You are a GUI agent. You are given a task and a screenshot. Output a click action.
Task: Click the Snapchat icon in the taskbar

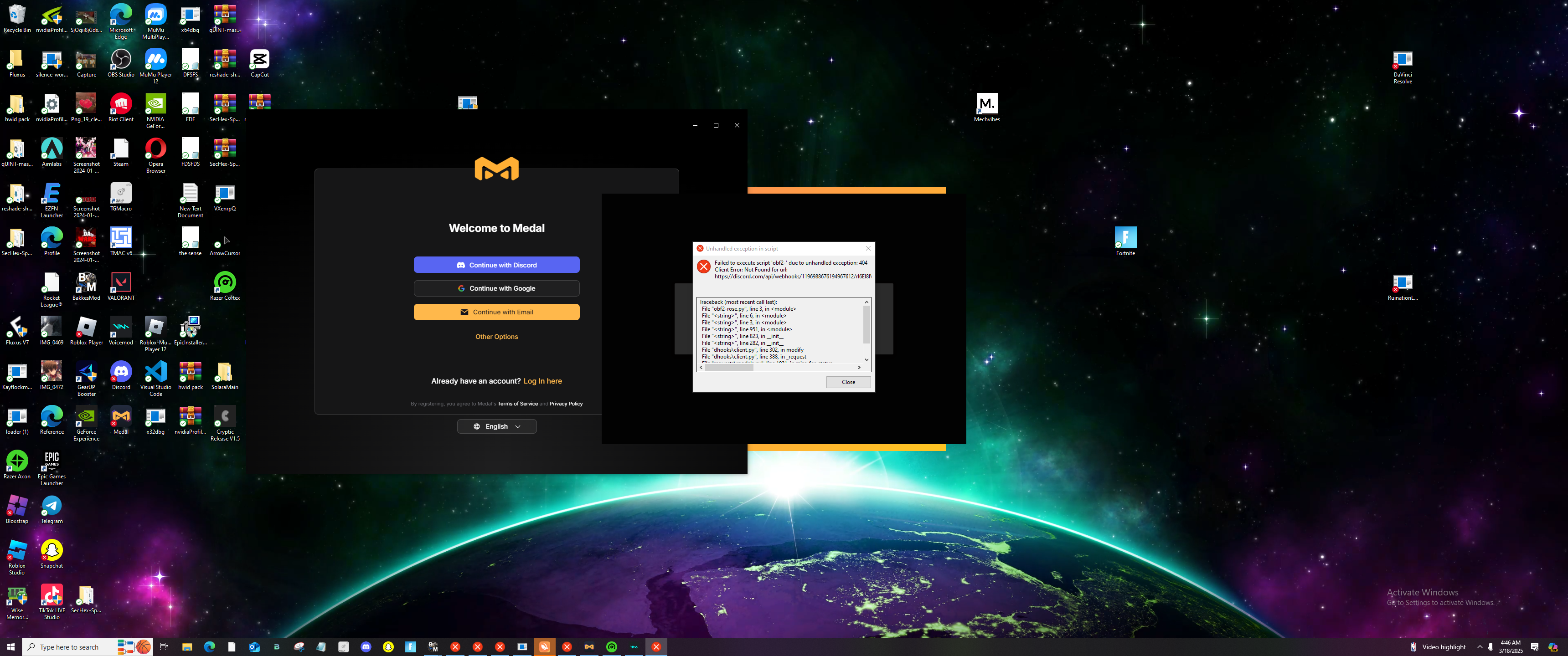(388, 647)
